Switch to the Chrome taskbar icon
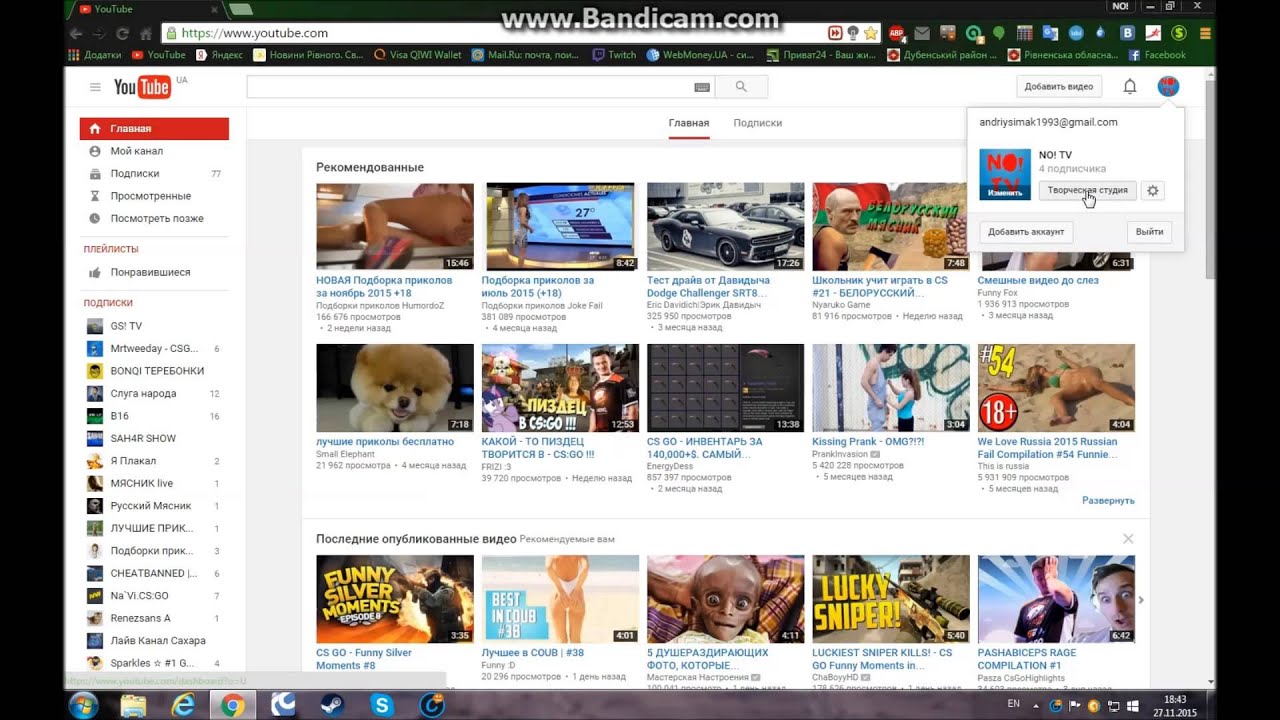This screenshot has width=1280, height=720. click(x=232, y=705)
